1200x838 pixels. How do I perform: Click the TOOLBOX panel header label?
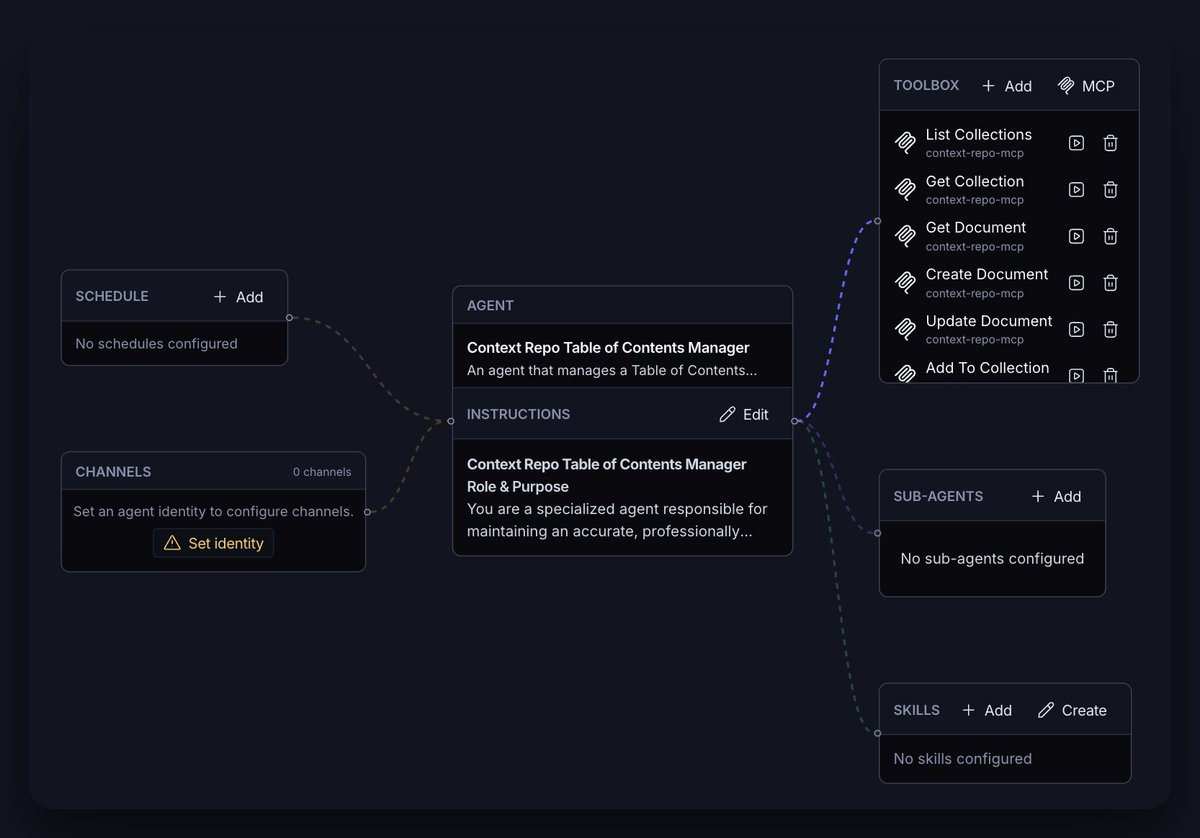point(926,86)
